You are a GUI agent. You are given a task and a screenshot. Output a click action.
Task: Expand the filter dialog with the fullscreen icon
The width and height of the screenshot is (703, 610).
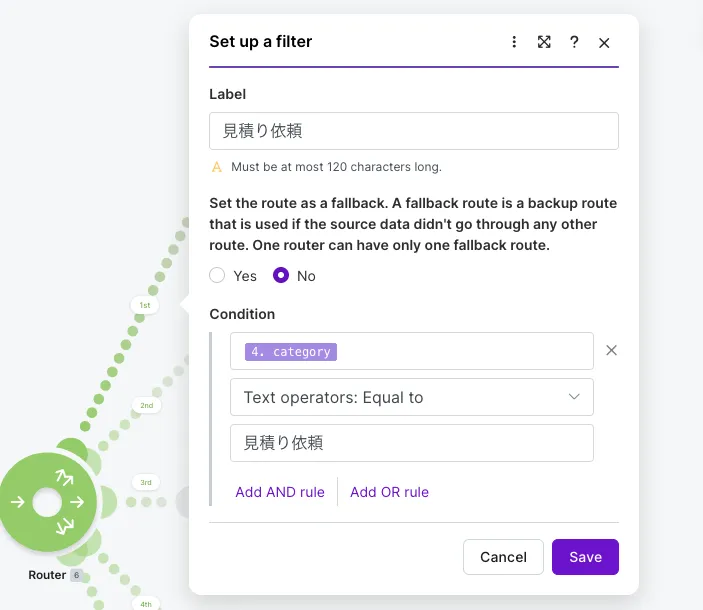[x=544, y=42]
